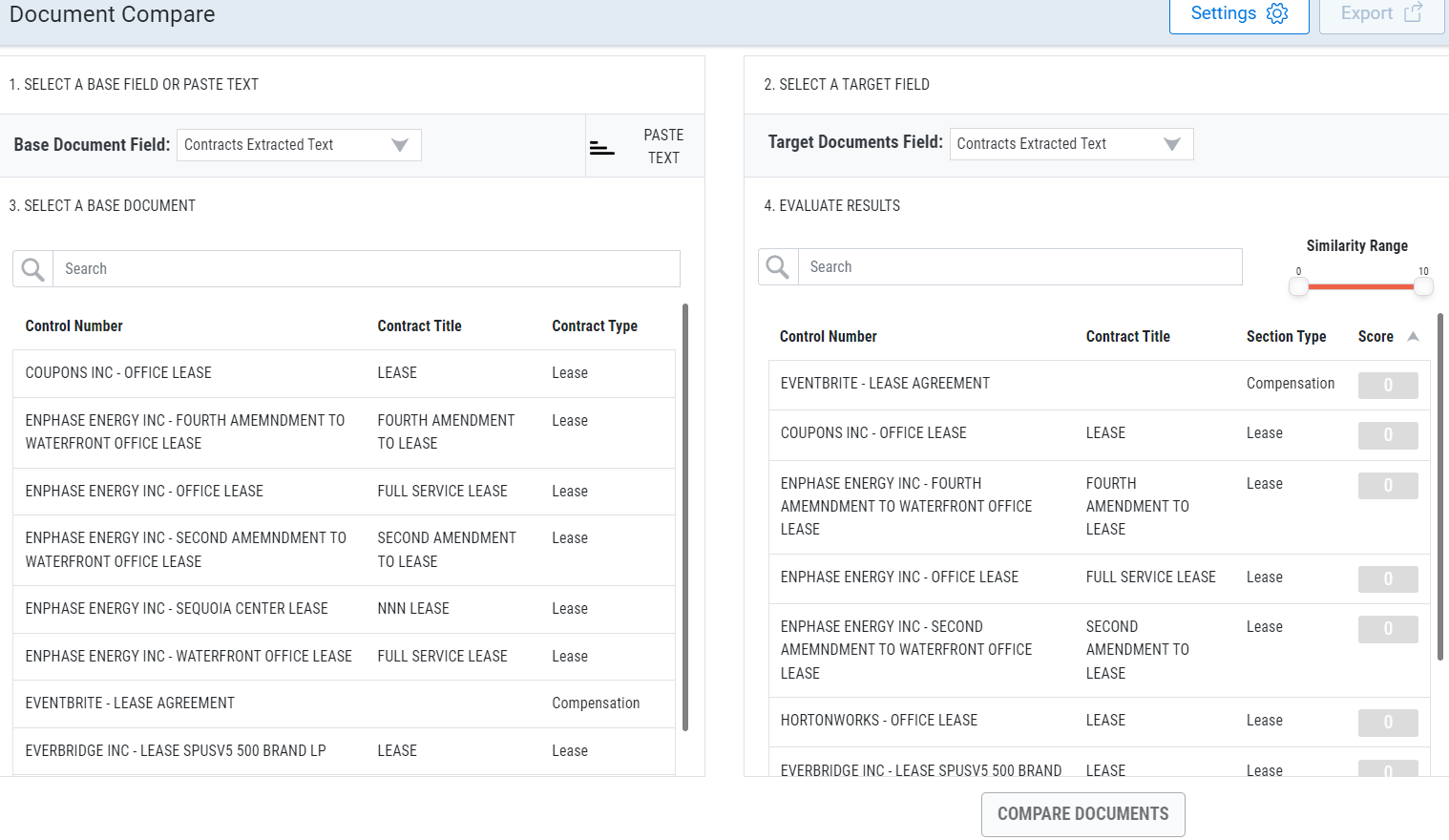Click base list Contract Type column header
The width and height of the screenshot is (1449, 840).
click(595, 326)
